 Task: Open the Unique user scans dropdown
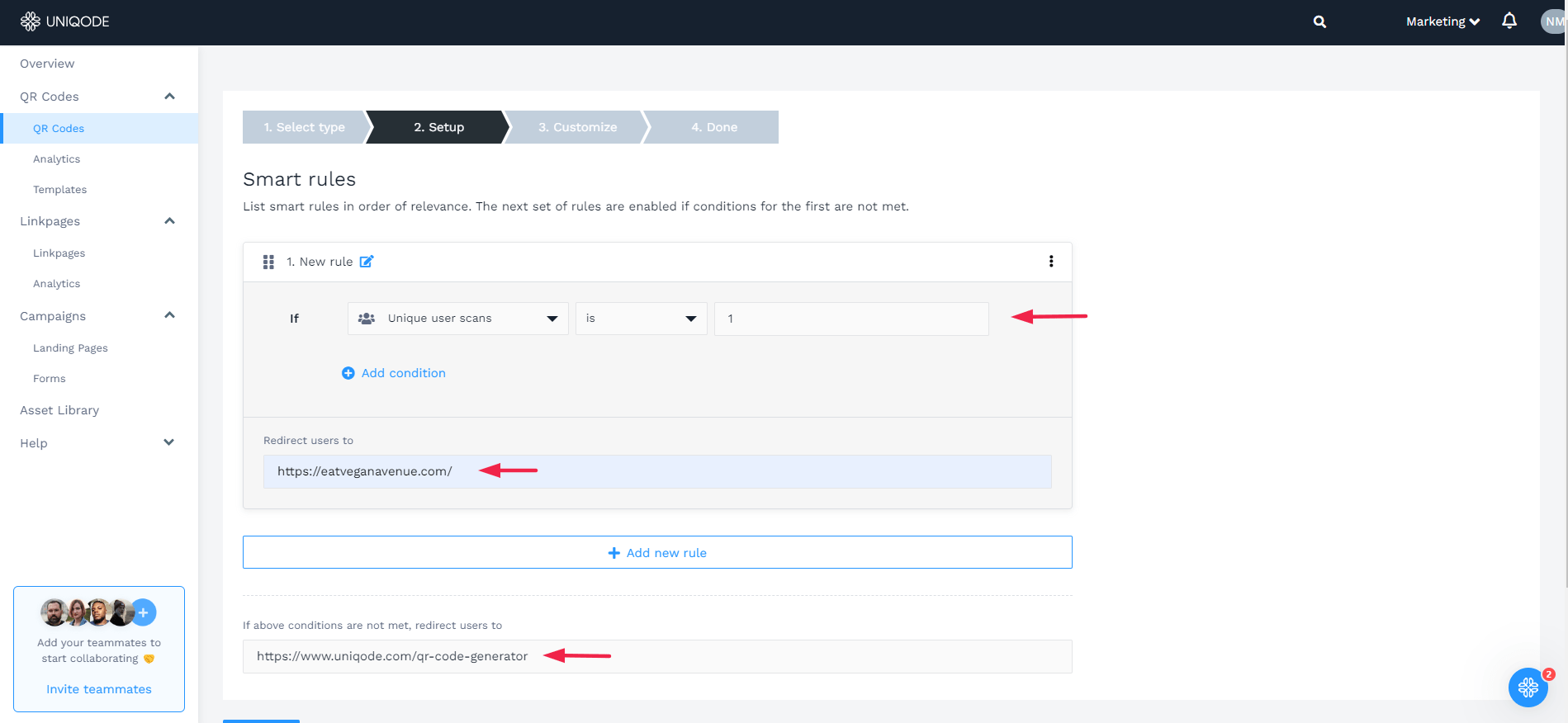pos(457,319)
